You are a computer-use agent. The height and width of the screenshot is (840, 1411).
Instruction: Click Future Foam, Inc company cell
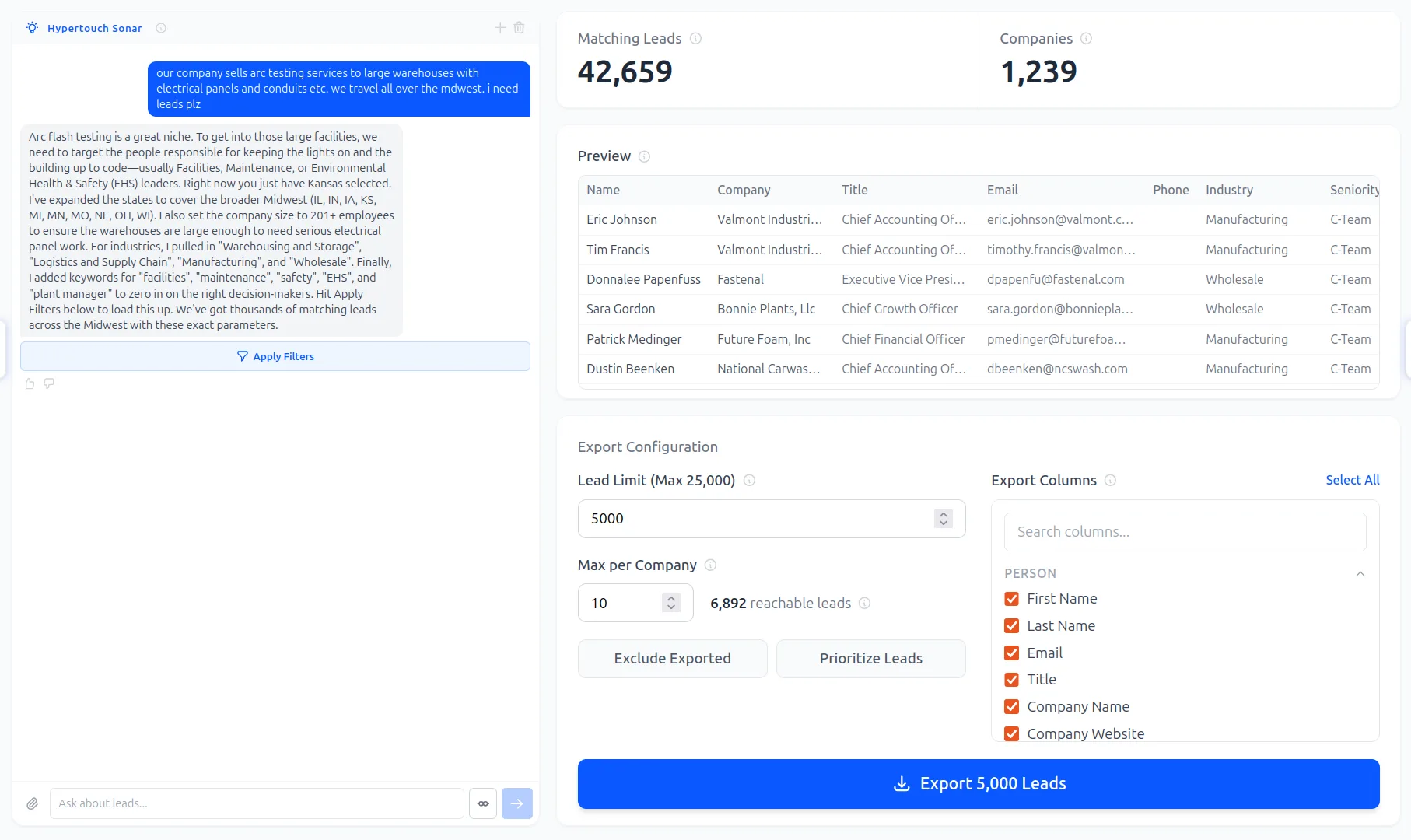764,339
